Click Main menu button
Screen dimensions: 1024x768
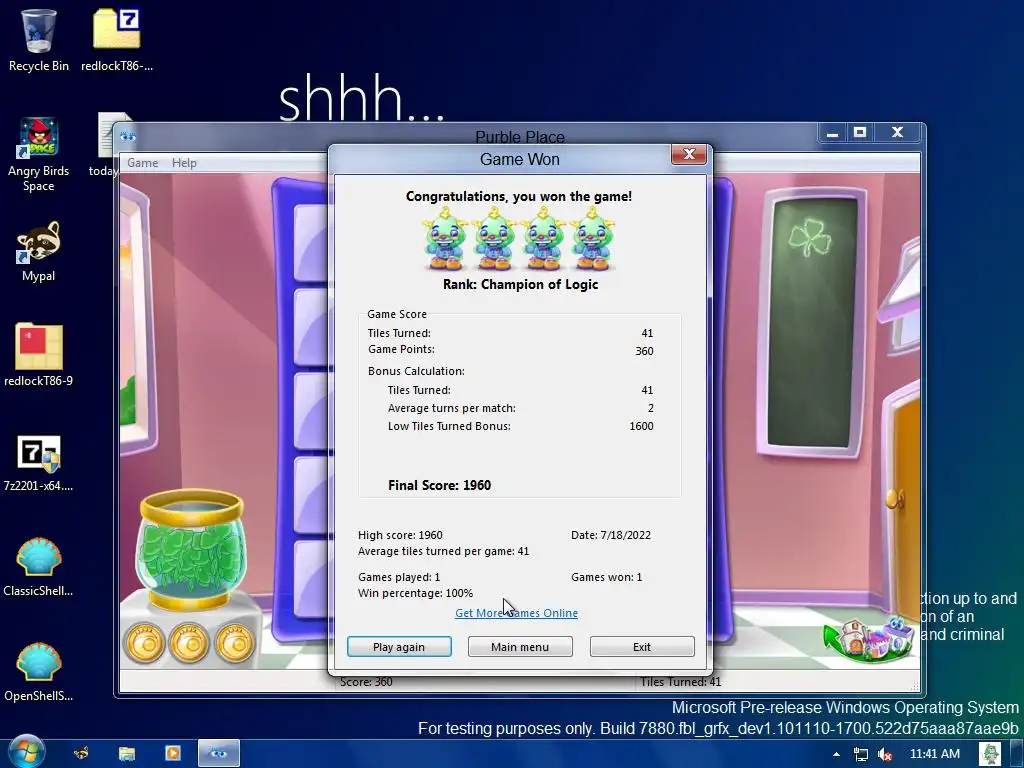point(520,647)
